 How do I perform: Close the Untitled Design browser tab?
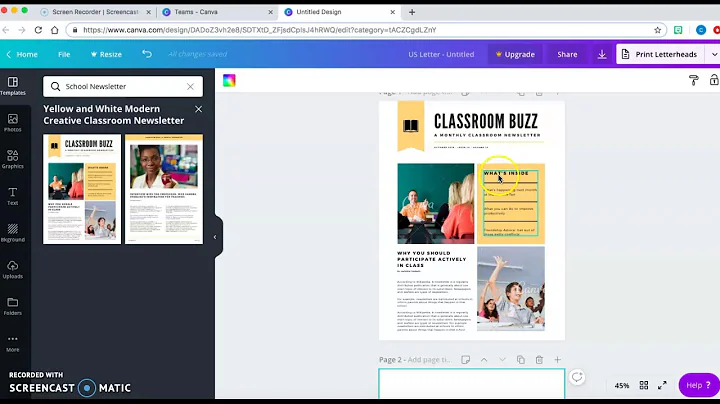coord(393,12)
